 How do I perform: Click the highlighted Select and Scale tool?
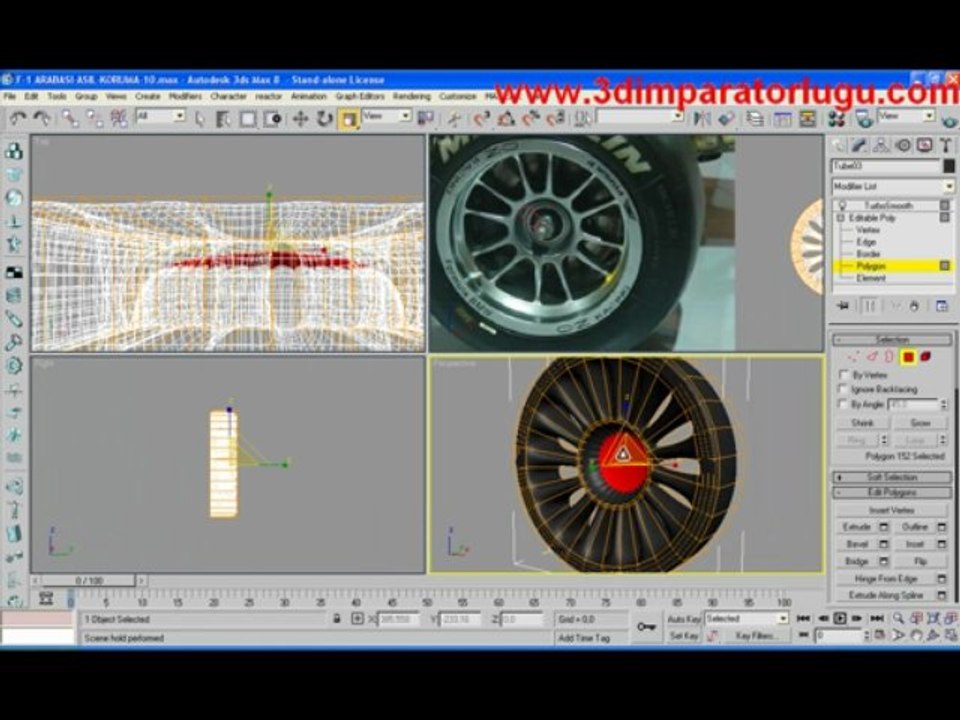coord(348,119)
